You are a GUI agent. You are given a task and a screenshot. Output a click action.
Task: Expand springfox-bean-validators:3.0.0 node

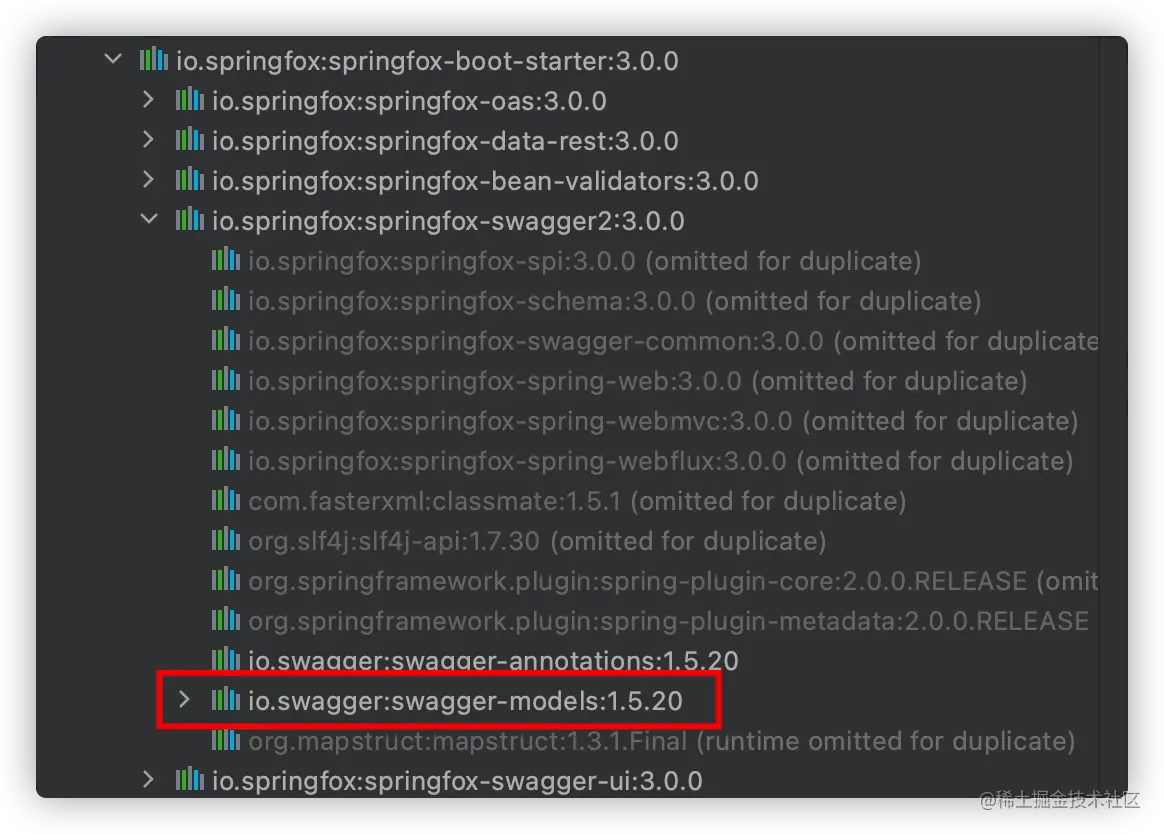point(148,180)
